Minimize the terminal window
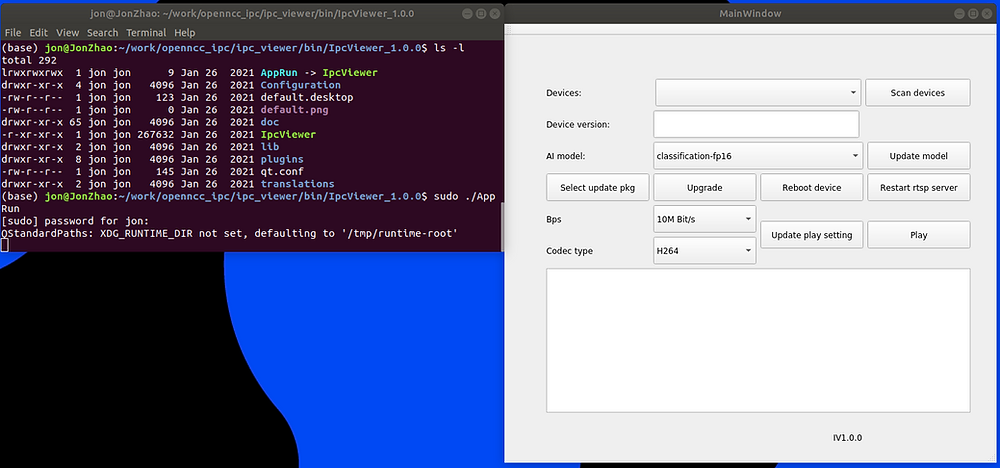Viewport: 1000px width, 468px height. 467,13
